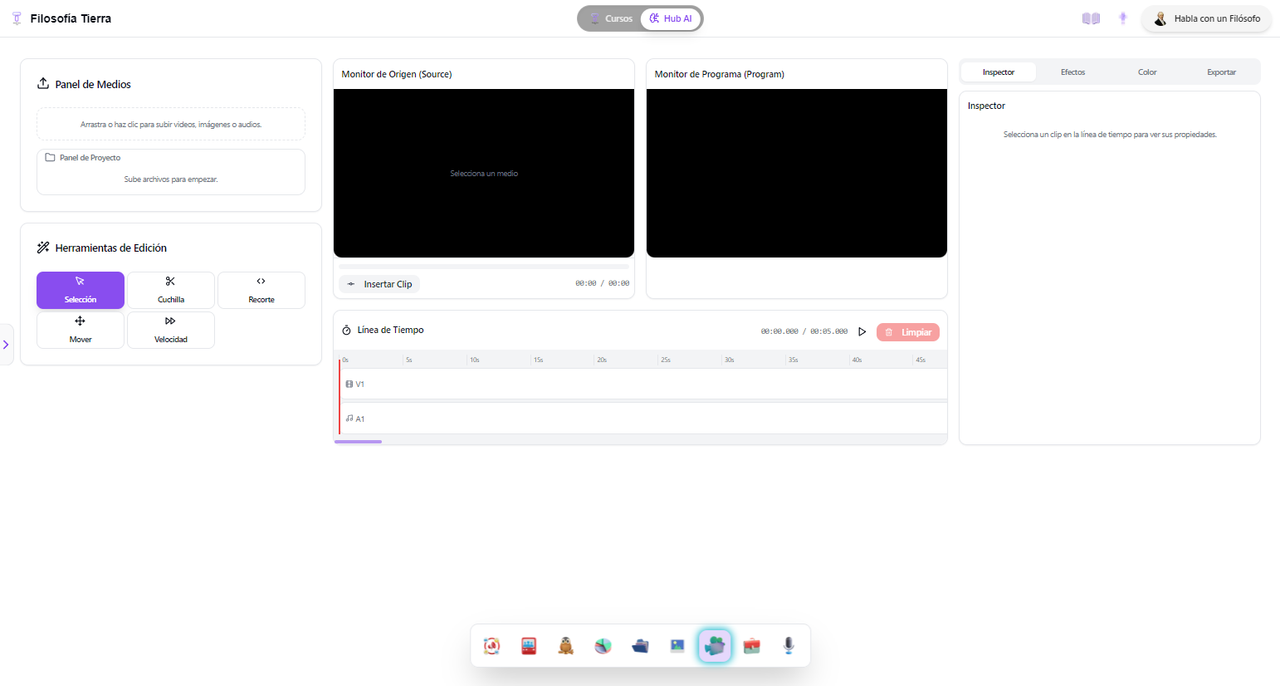Open the pie chart dock icon
The height and width of the screenshot is (686, 1280).
coord(603,646)
